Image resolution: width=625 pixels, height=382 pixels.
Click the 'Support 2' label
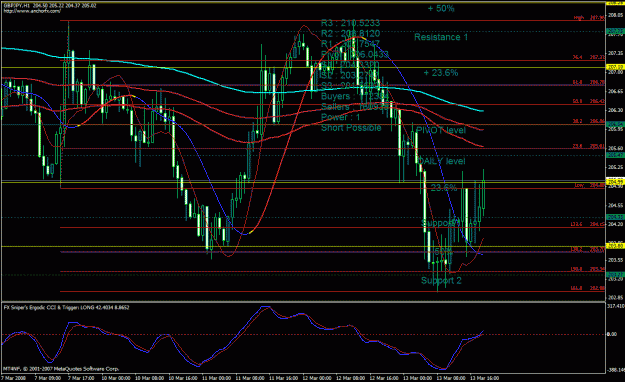pyautogui.click(x=441, y=280)
